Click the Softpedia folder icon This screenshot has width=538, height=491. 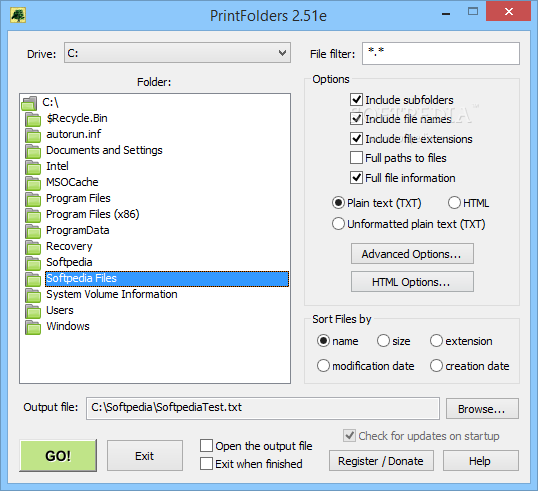33,263
